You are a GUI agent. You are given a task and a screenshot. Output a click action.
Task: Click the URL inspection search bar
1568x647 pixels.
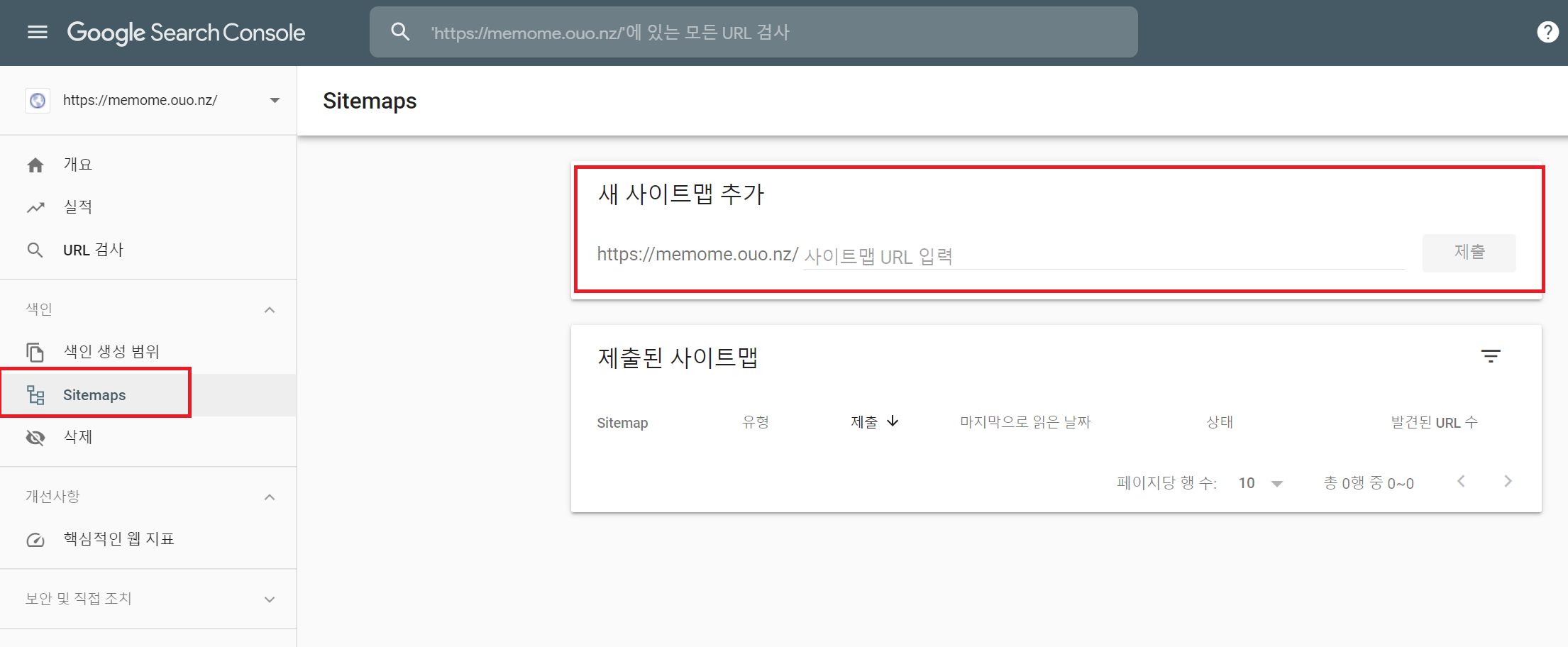pyautogui.click(x=753, y=32)
